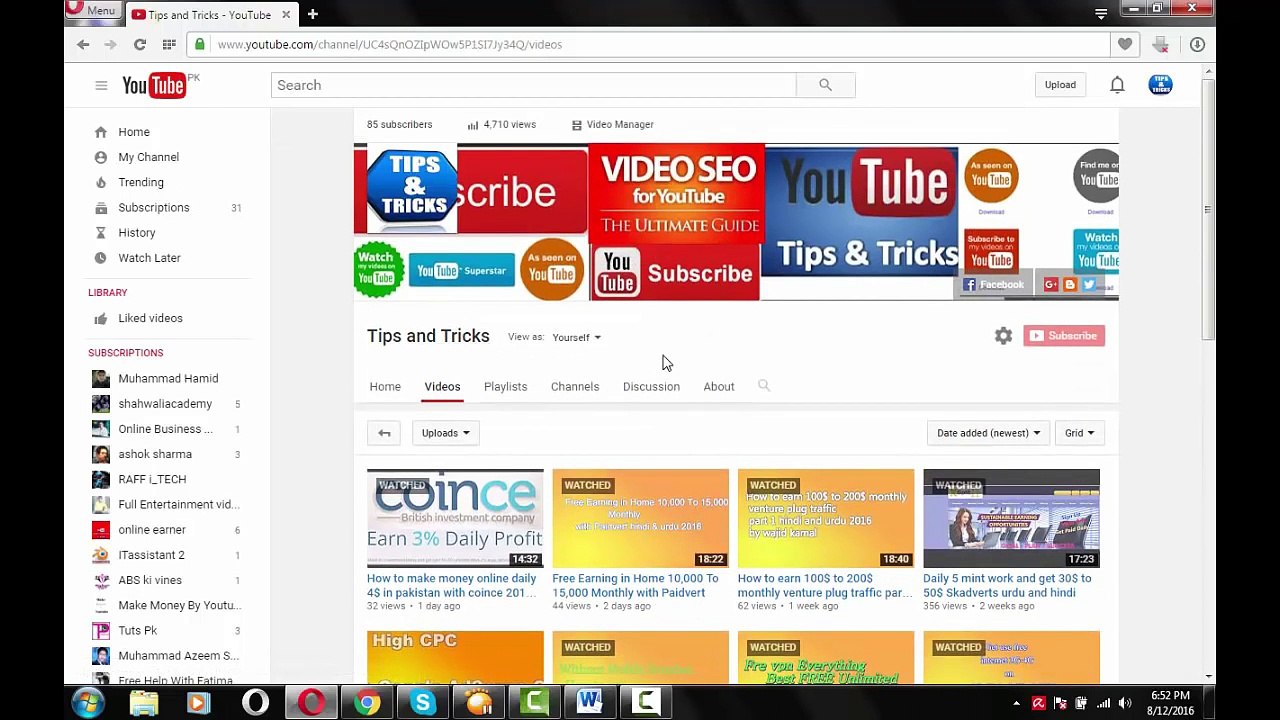Open a new browser tab
The width and height of the screenshot is (1280, 720).
click(312, 14)
